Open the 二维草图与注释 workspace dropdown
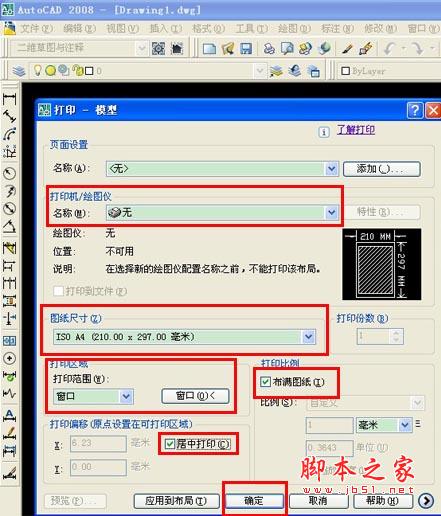This screenshot has width=441, height=516. (141, 49)
